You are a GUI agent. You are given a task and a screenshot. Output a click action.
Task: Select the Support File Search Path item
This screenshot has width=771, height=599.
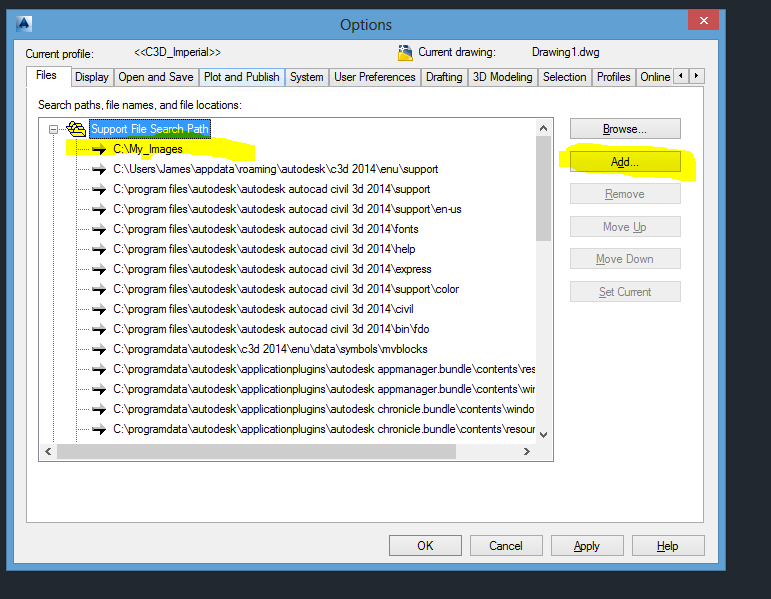coord(150,129)
